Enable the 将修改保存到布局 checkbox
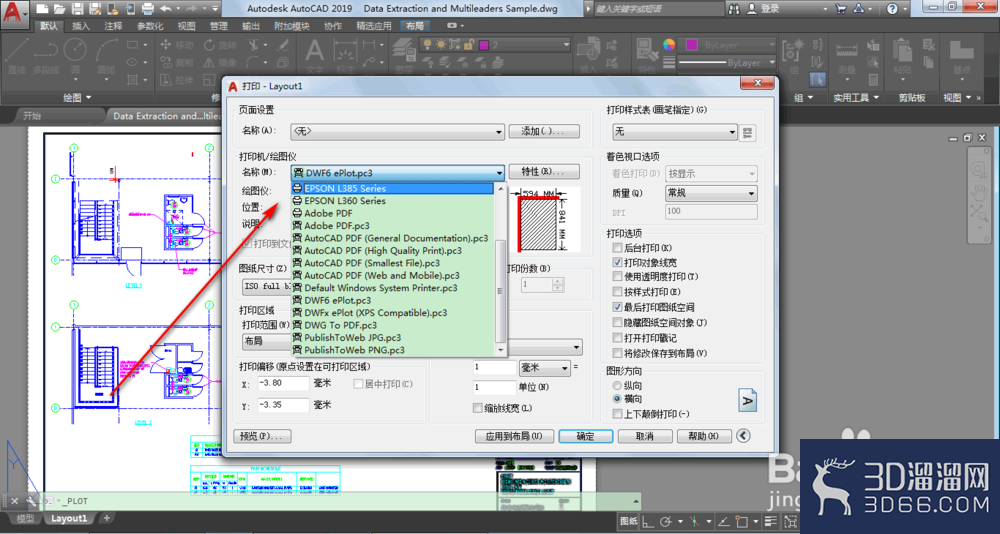Image resolution: width=1000 pixels, height=534 pixels. coord(617,353)
